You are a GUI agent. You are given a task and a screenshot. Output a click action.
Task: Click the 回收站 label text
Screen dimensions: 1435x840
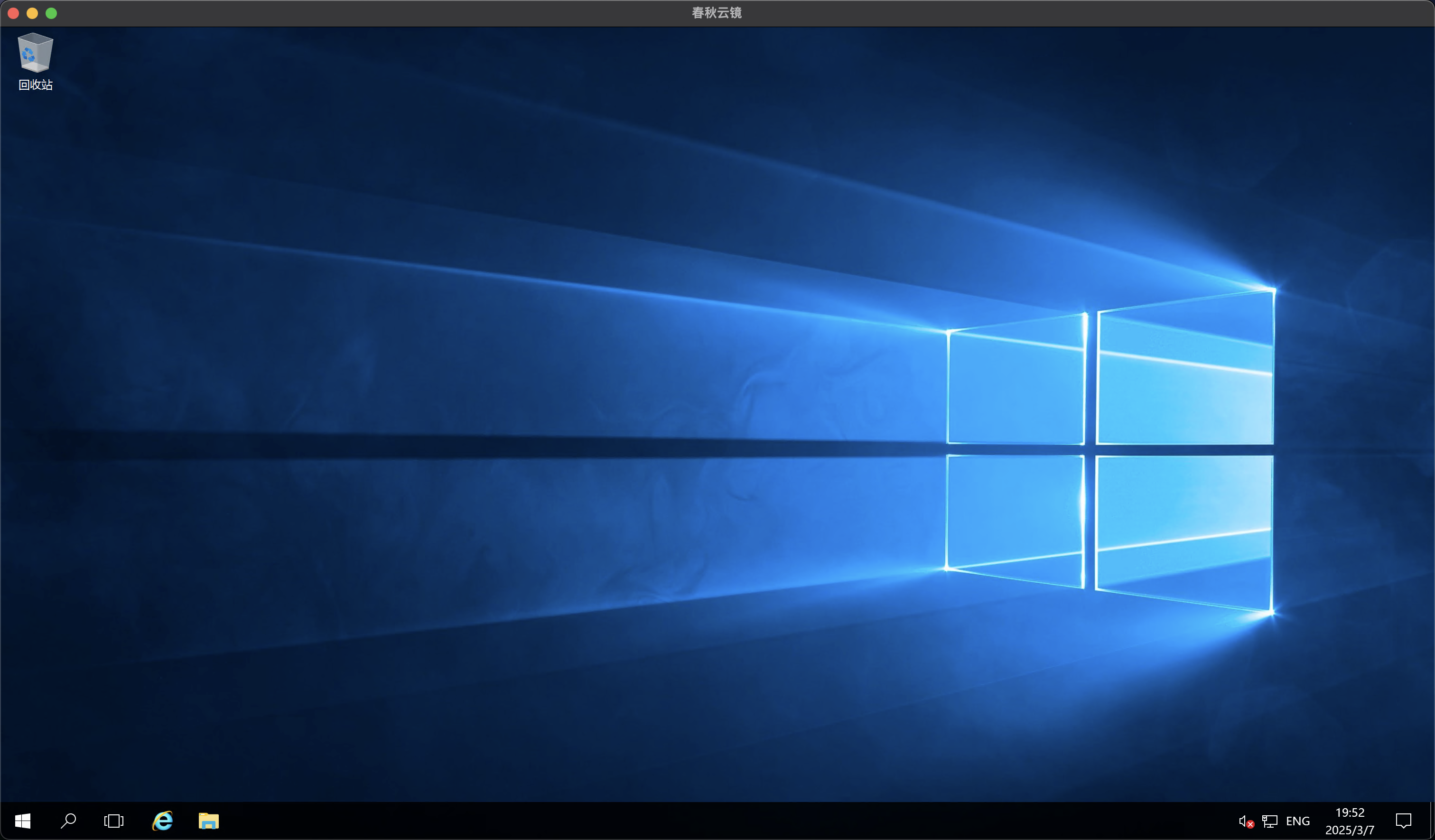(35, 85)
